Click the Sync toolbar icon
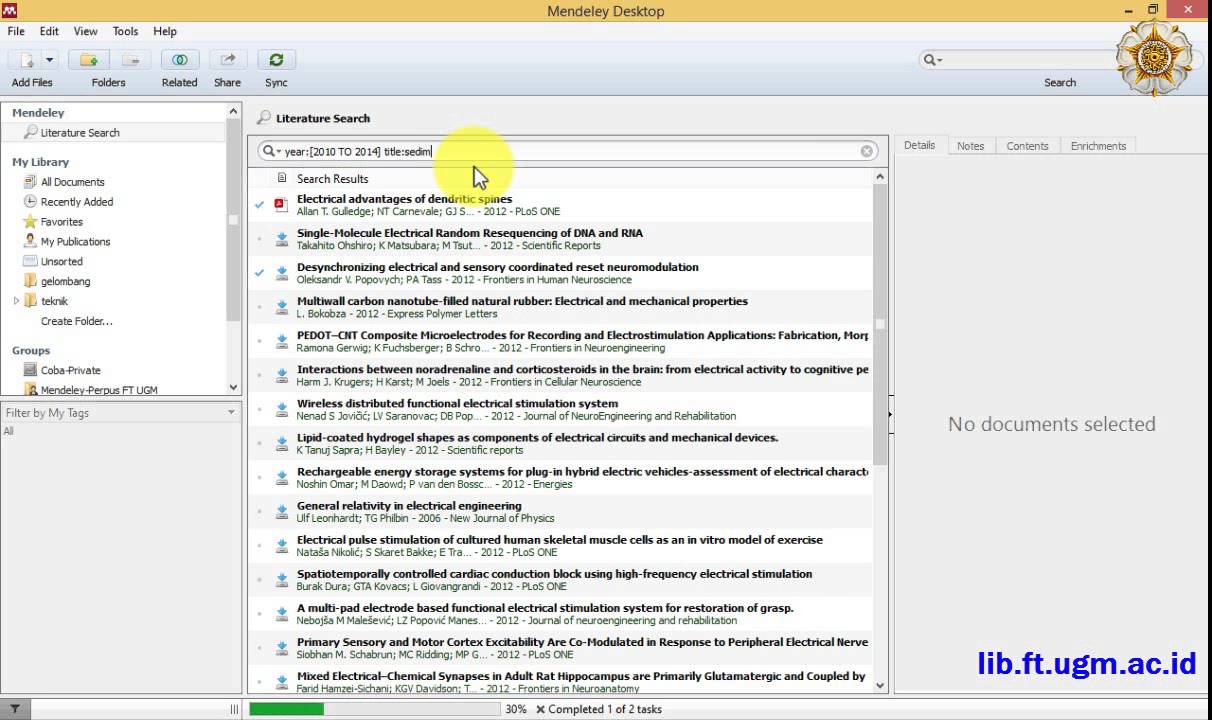 (276, 60)
